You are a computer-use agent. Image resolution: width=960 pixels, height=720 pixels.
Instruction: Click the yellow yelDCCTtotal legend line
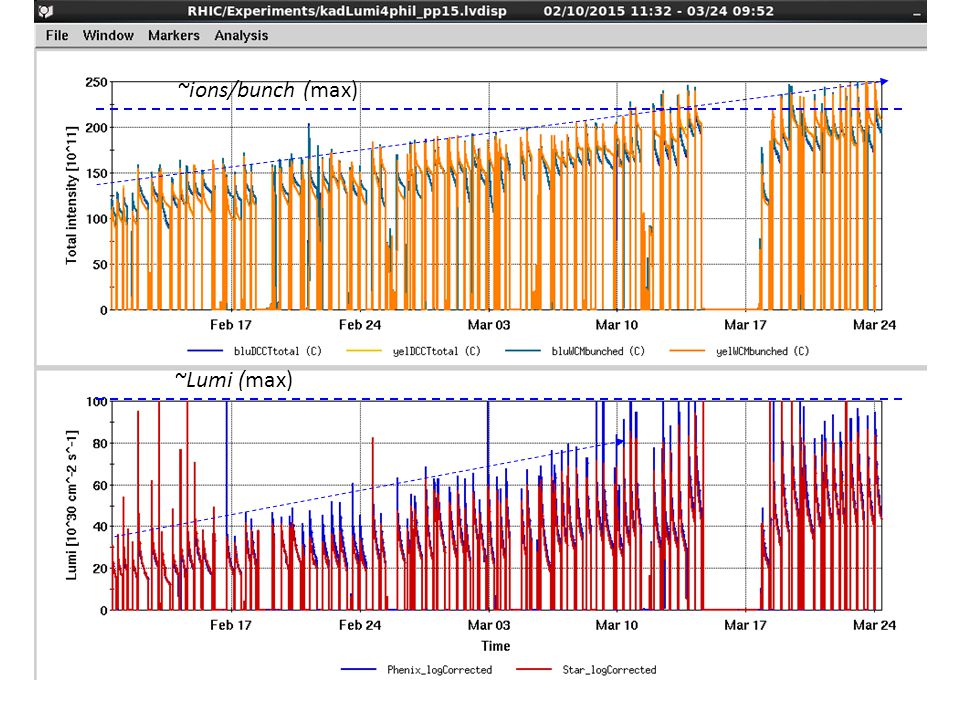click(364, 351)
